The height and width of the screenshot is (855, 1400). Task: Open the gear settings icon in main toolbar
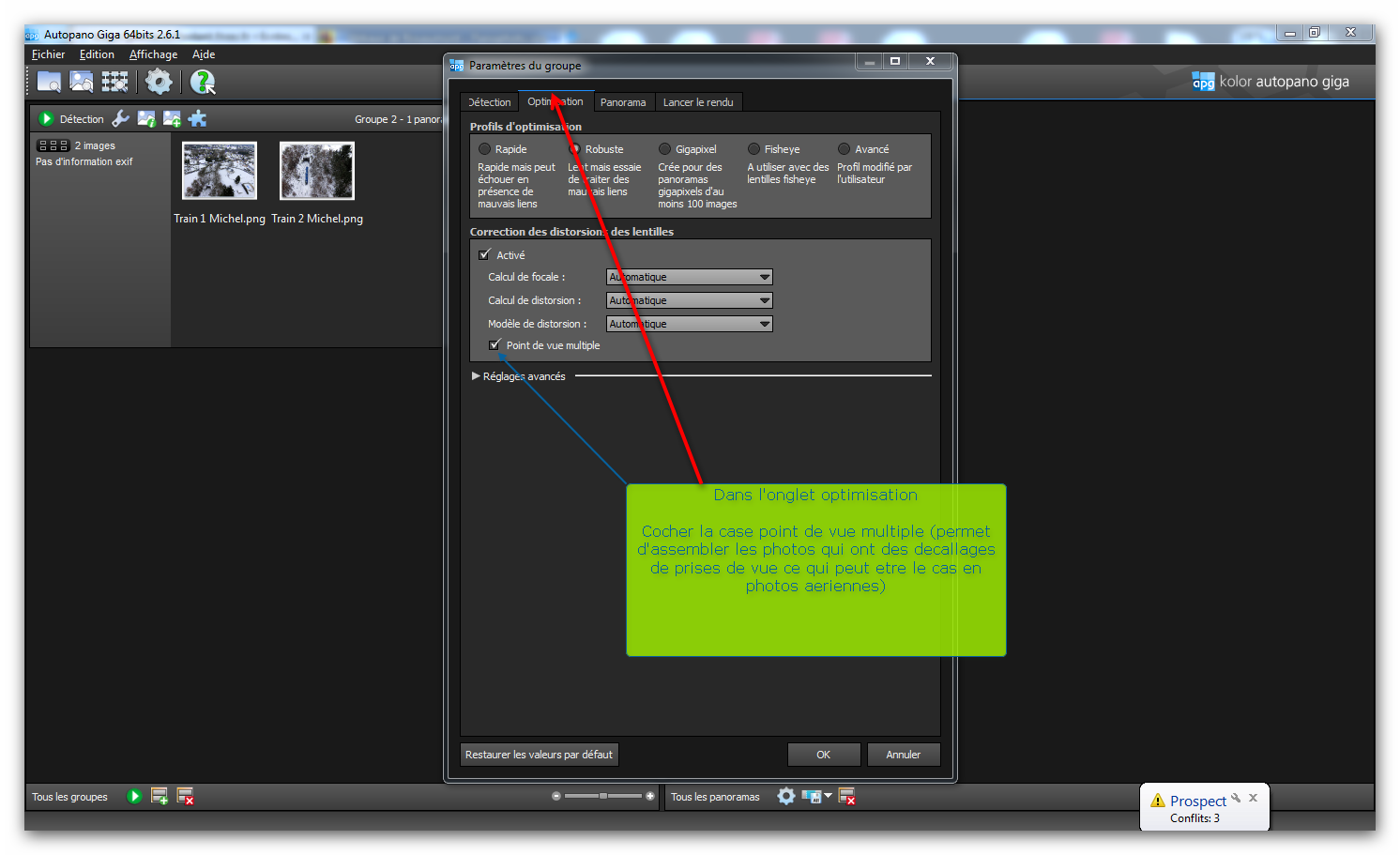coord(159,82)
